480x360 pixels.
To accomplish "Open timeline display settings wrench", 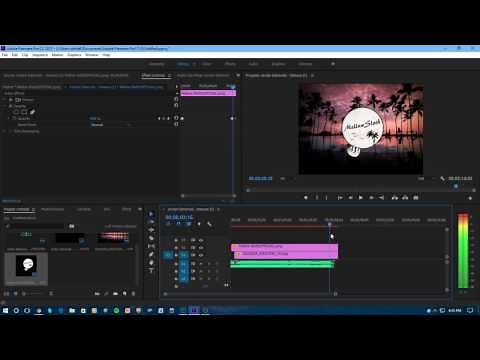I will click(209, 224).
